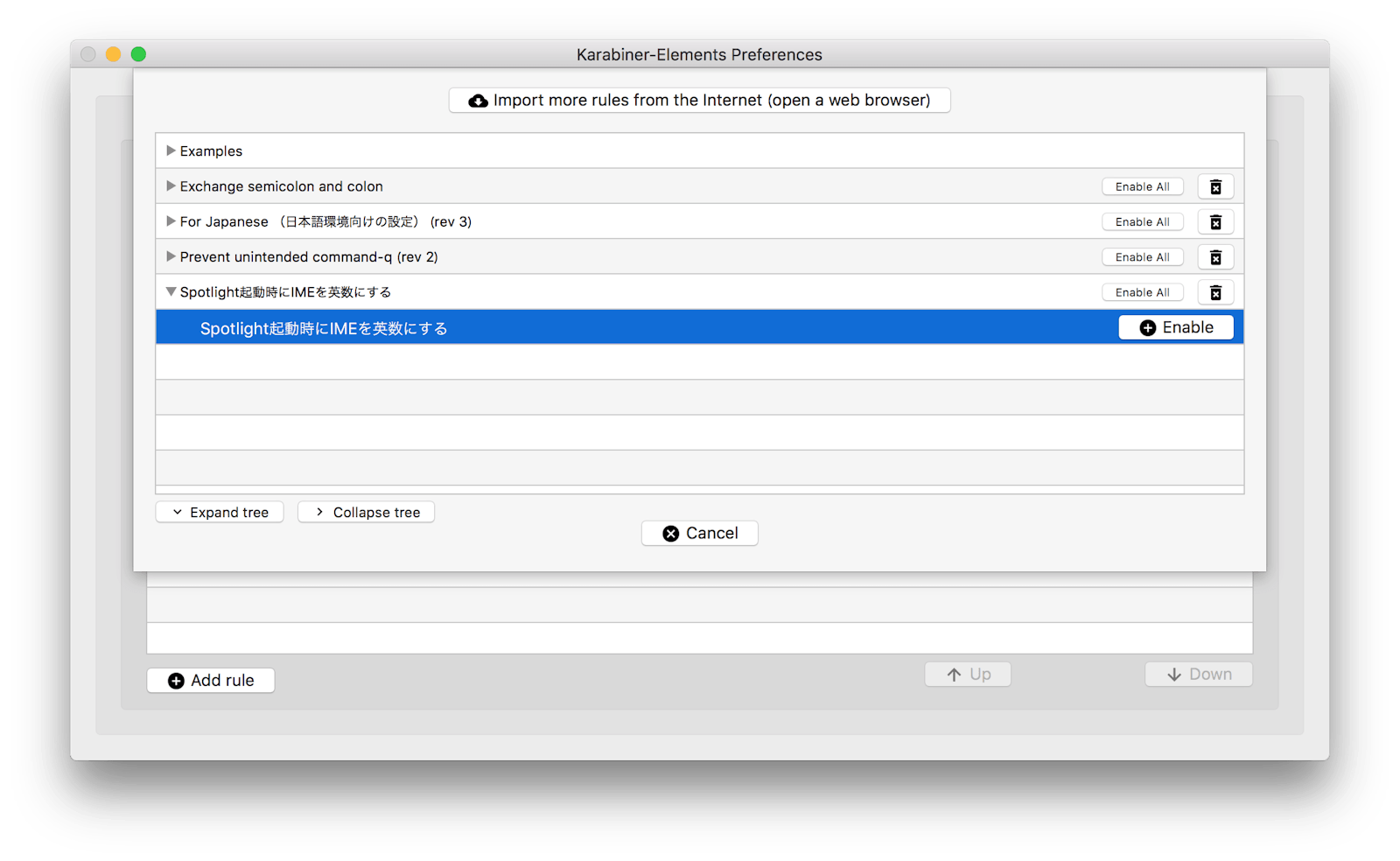Click the cloud icon on the Import button
Screen dimensions: 1400x861
pos(478,101)
